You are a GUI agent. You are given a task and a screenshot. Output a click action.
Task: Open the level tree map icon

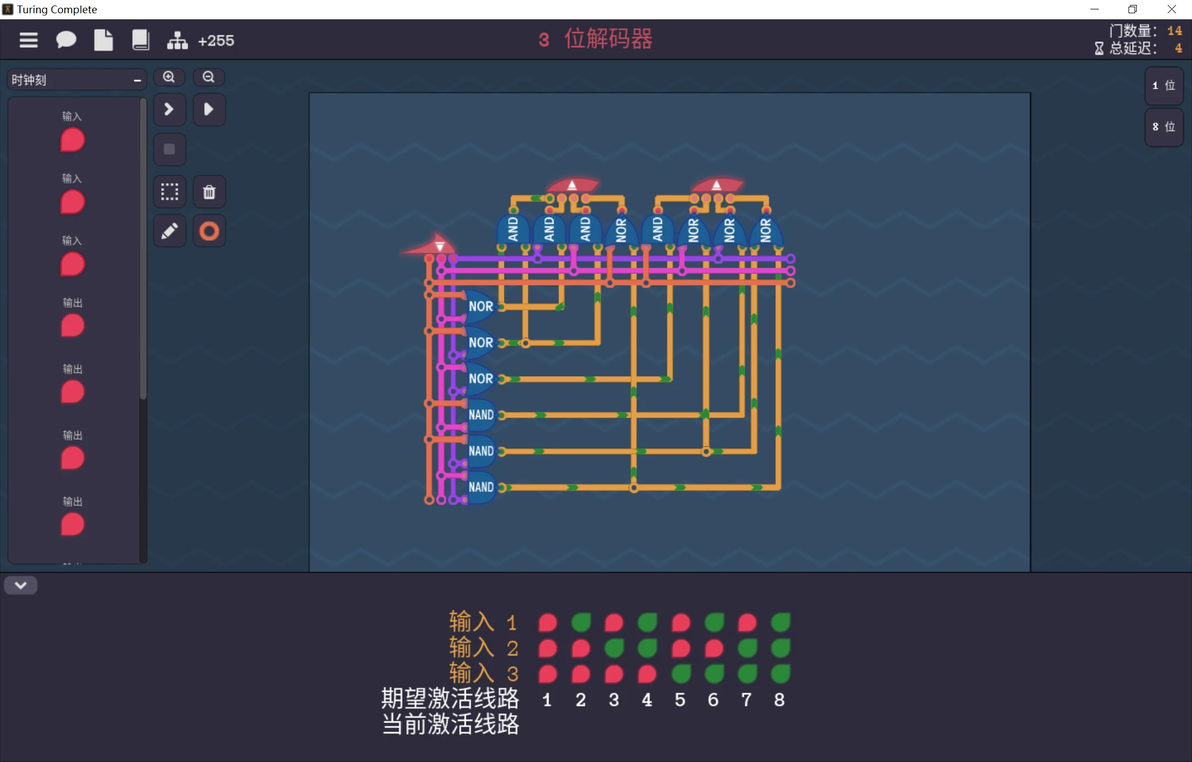177,40
